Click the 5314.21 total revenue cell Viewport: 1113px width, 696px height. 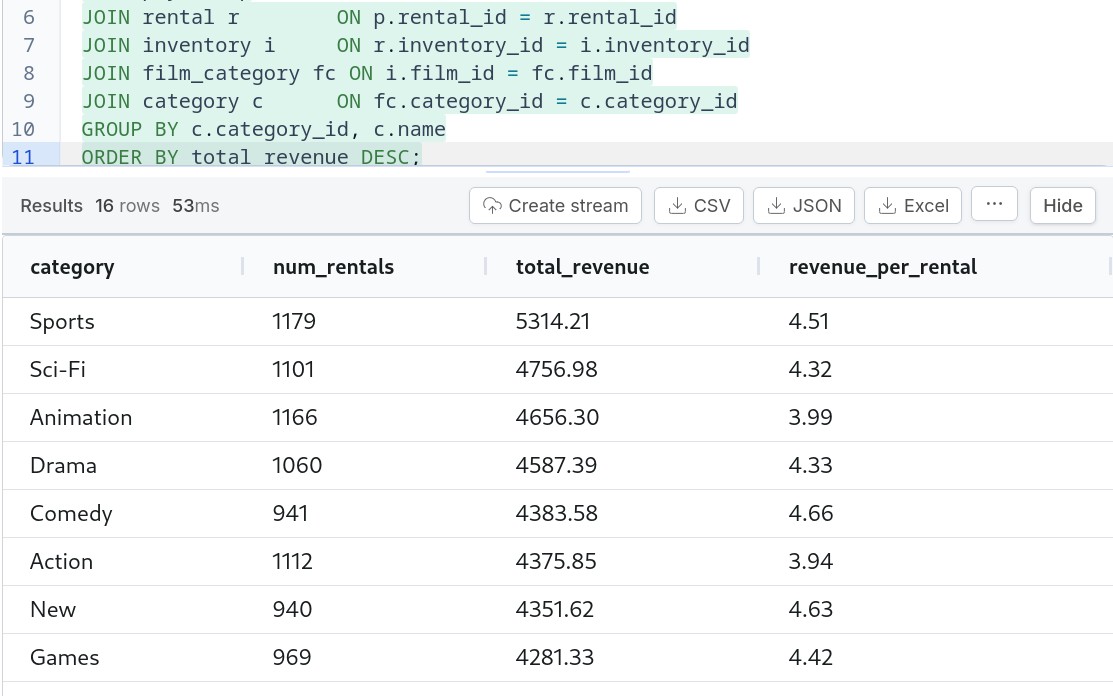tap(553, 321)
